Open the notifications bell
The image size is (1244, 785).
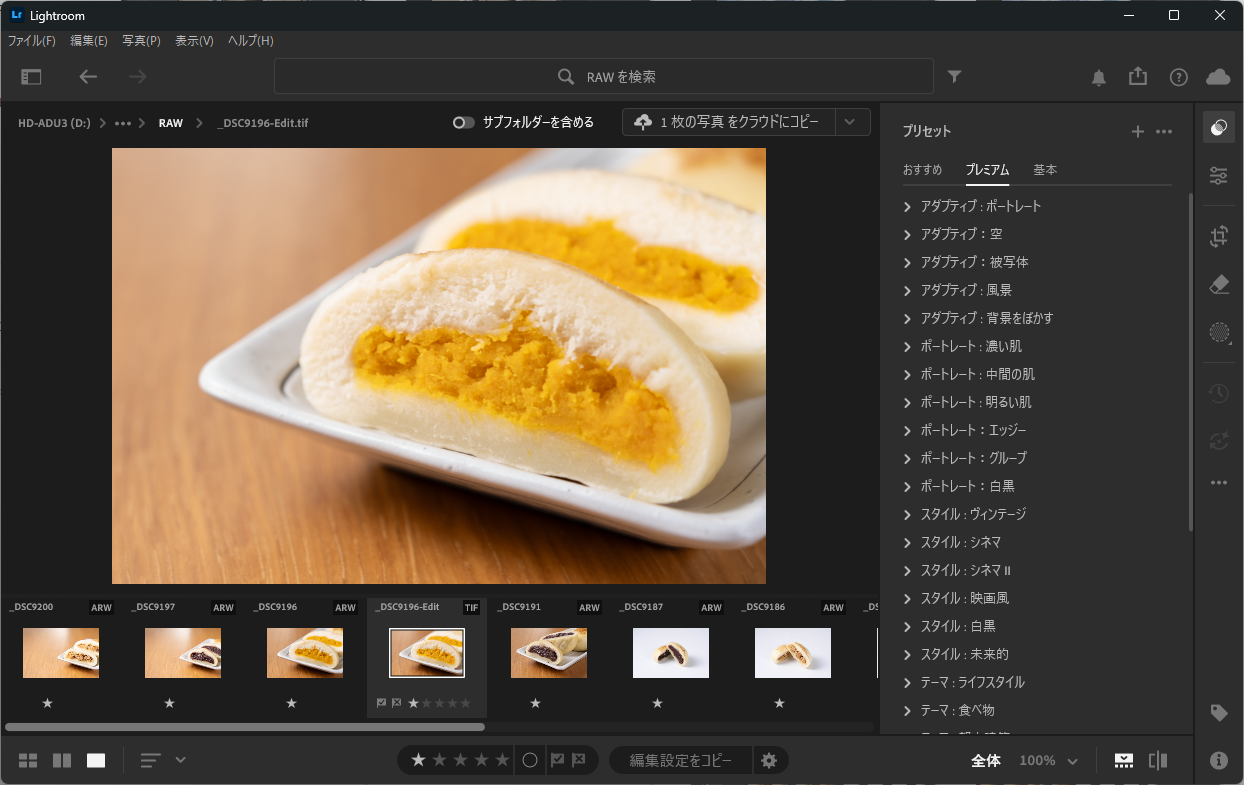pos(1099,77)
